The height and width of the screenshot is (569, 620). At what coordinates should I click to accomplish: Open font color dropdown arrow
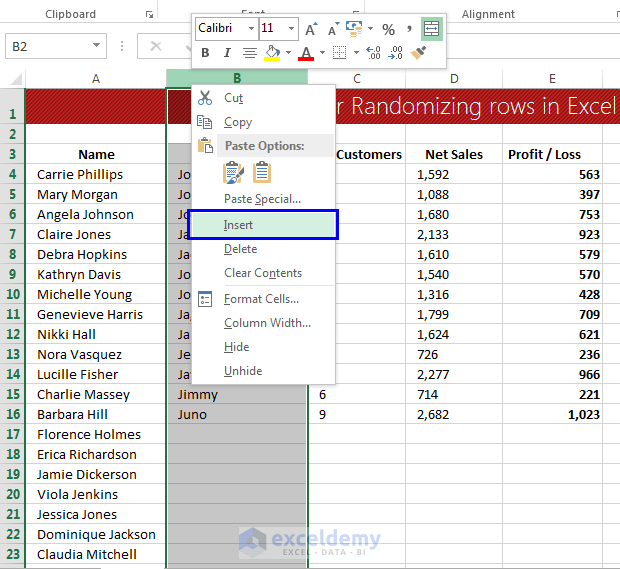(x=322, y=53)
